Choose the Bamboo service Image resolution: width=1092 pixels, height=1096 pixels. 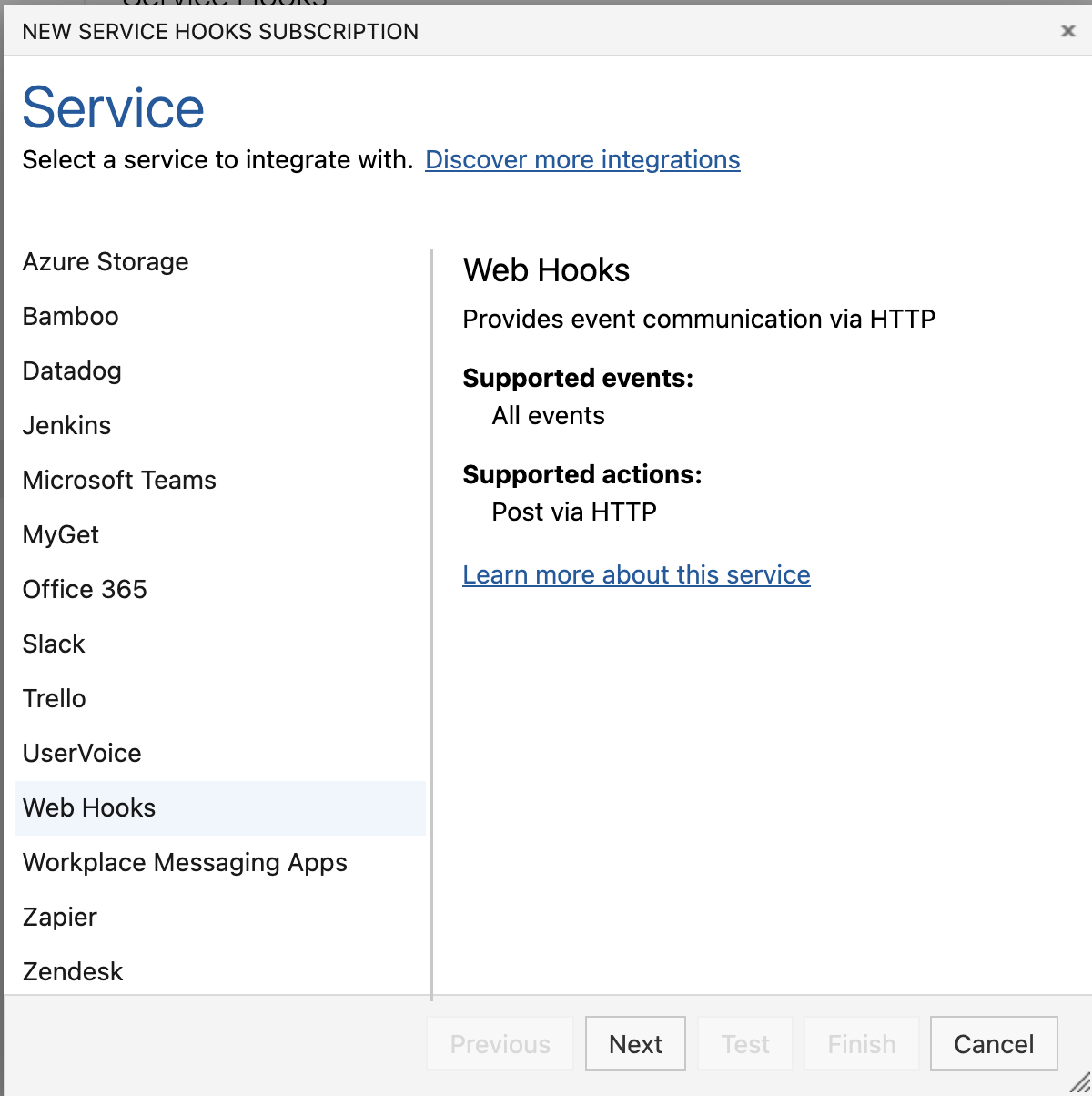(220, 317)
